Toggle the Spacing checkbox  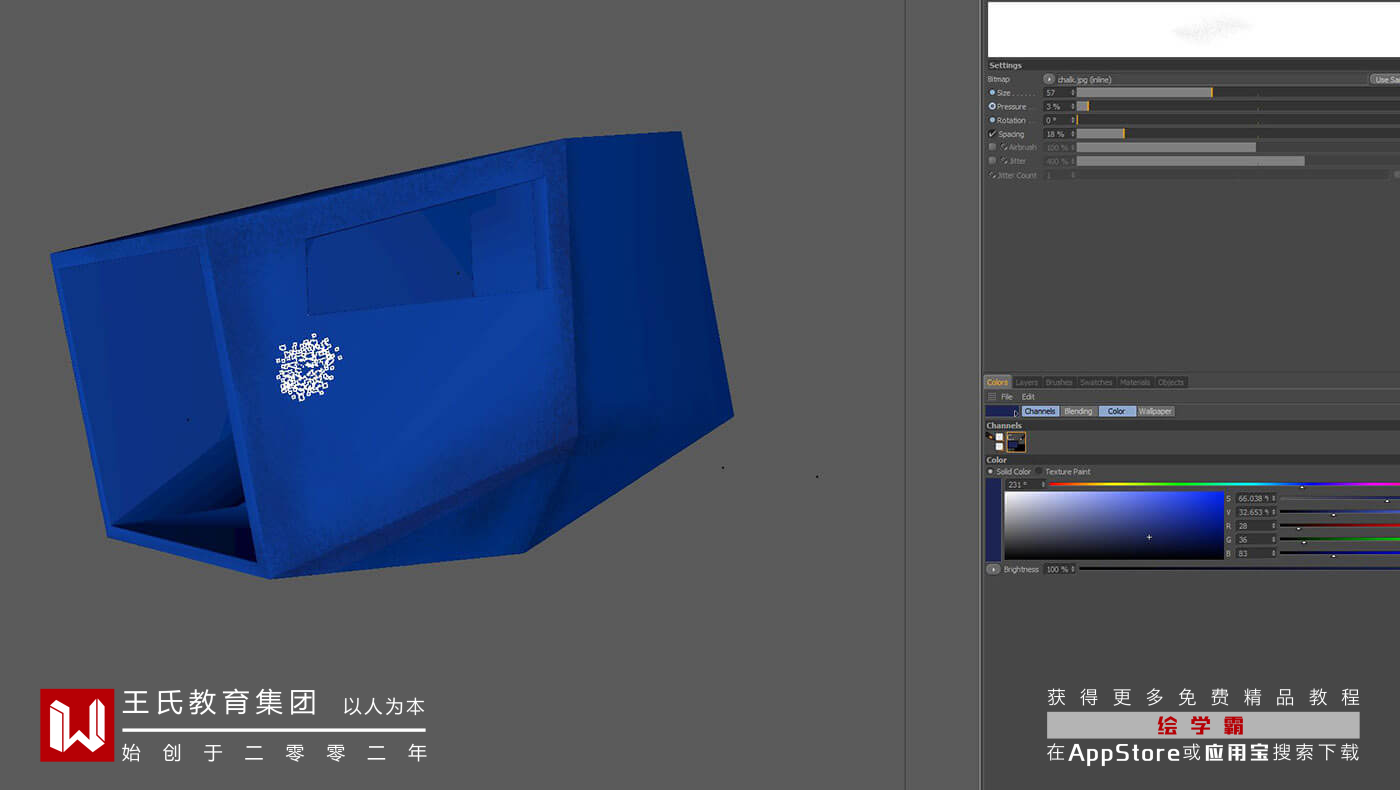[992, 134]
